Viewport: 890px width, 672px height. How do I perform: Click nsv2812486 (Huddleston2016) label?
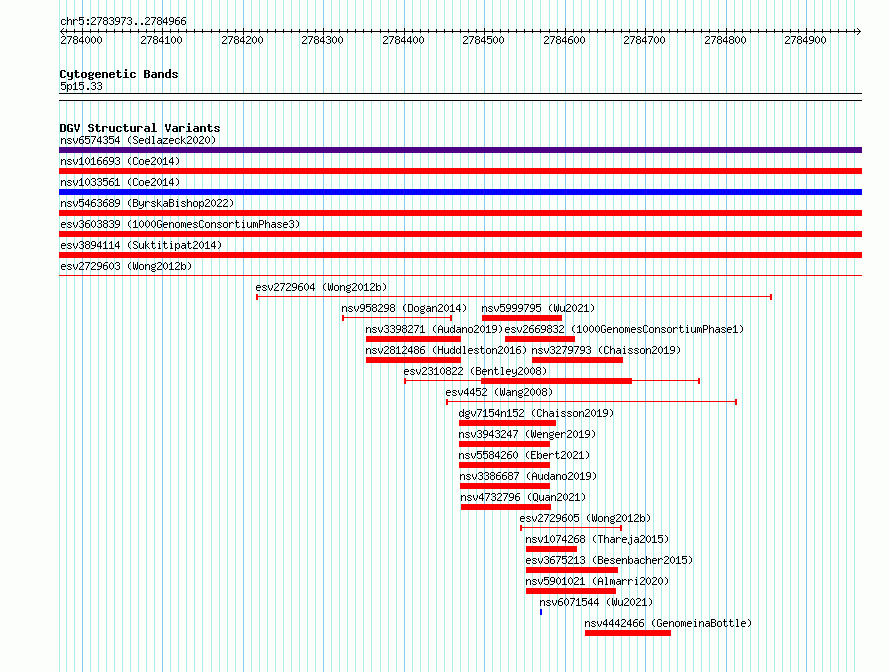click(446, 350)
